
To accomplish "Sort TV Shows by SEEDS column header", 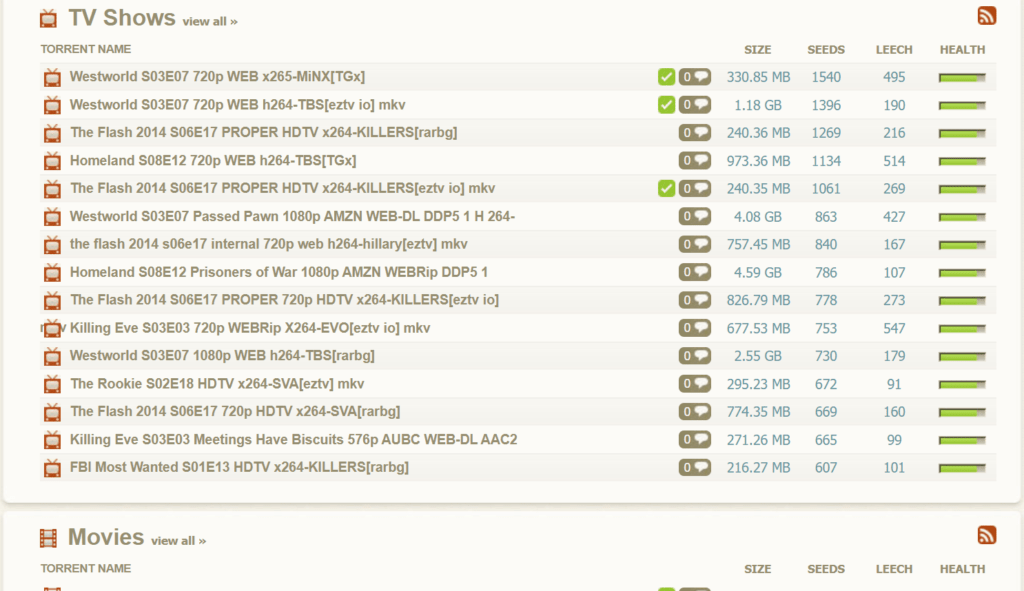I will click(826, 50).
